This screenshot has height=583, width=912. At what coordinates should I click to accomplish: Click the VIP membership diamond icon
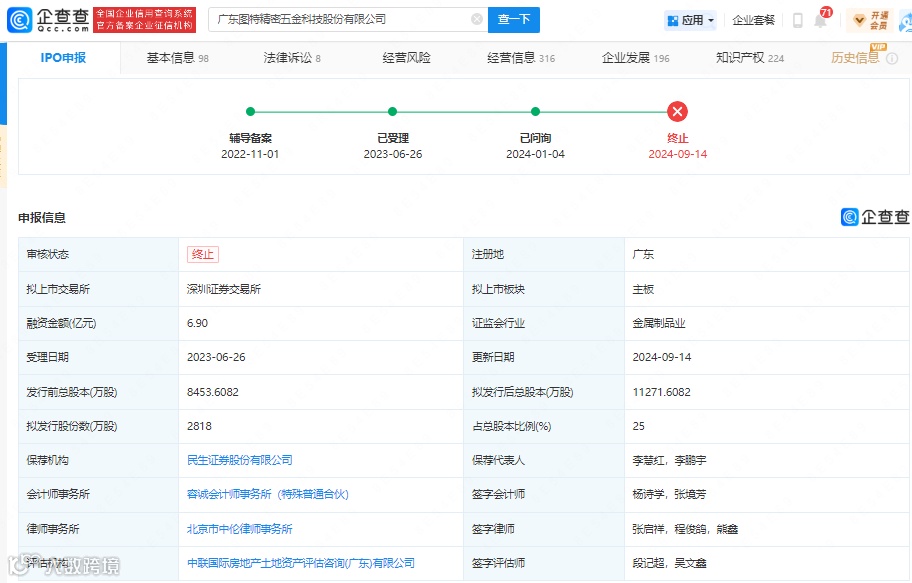click(x=858, y=21)
